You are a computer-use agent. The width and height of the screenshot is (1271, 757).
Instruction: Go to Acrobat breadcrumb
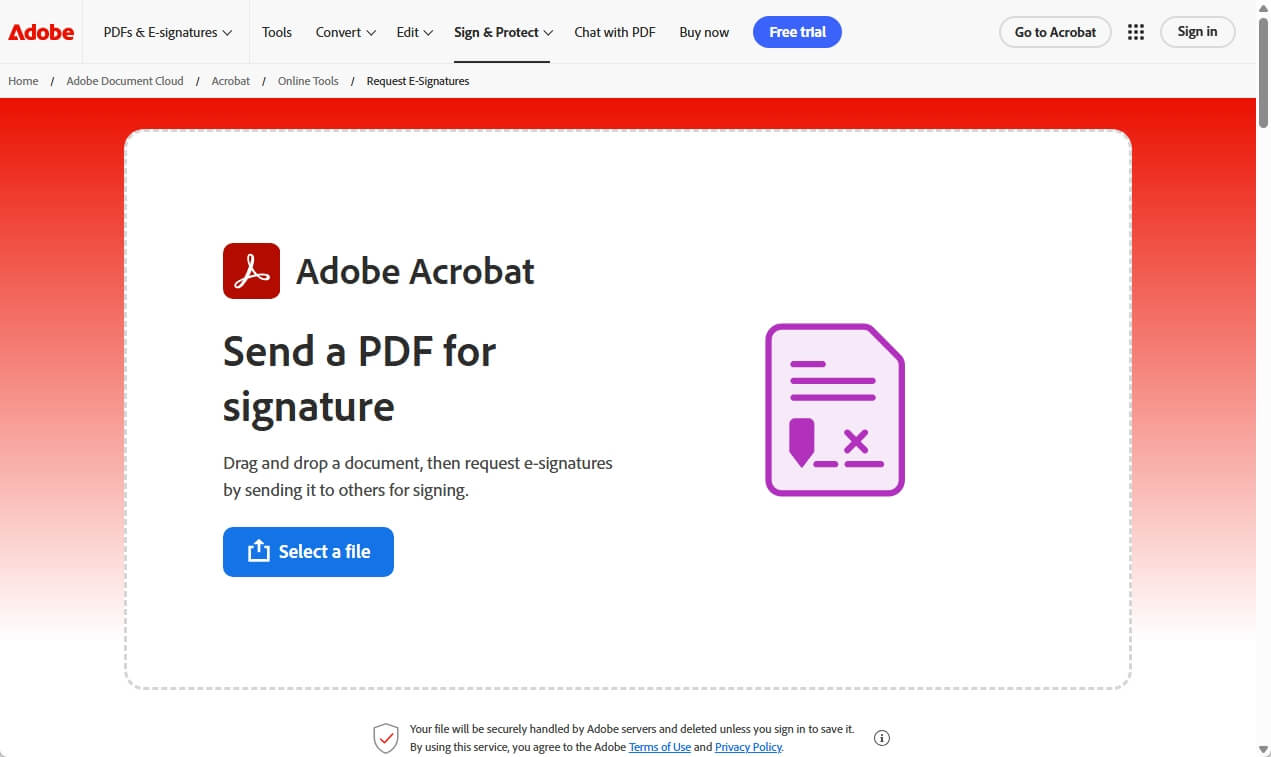[x=231, y=81]
